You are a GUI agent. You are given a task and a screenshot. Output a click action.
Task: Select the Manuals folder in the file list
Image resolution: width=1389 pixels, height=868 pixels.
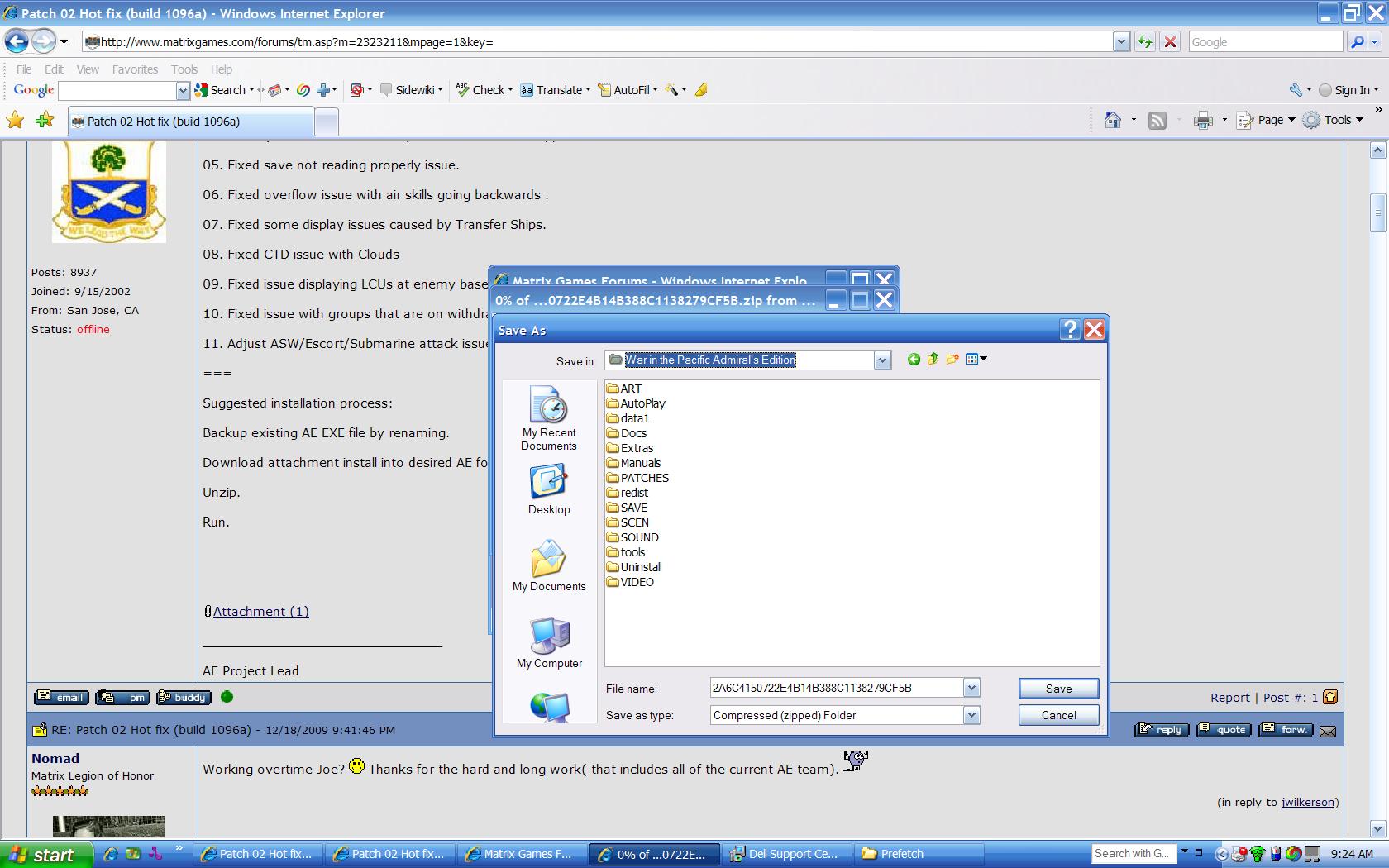point(633,463)
